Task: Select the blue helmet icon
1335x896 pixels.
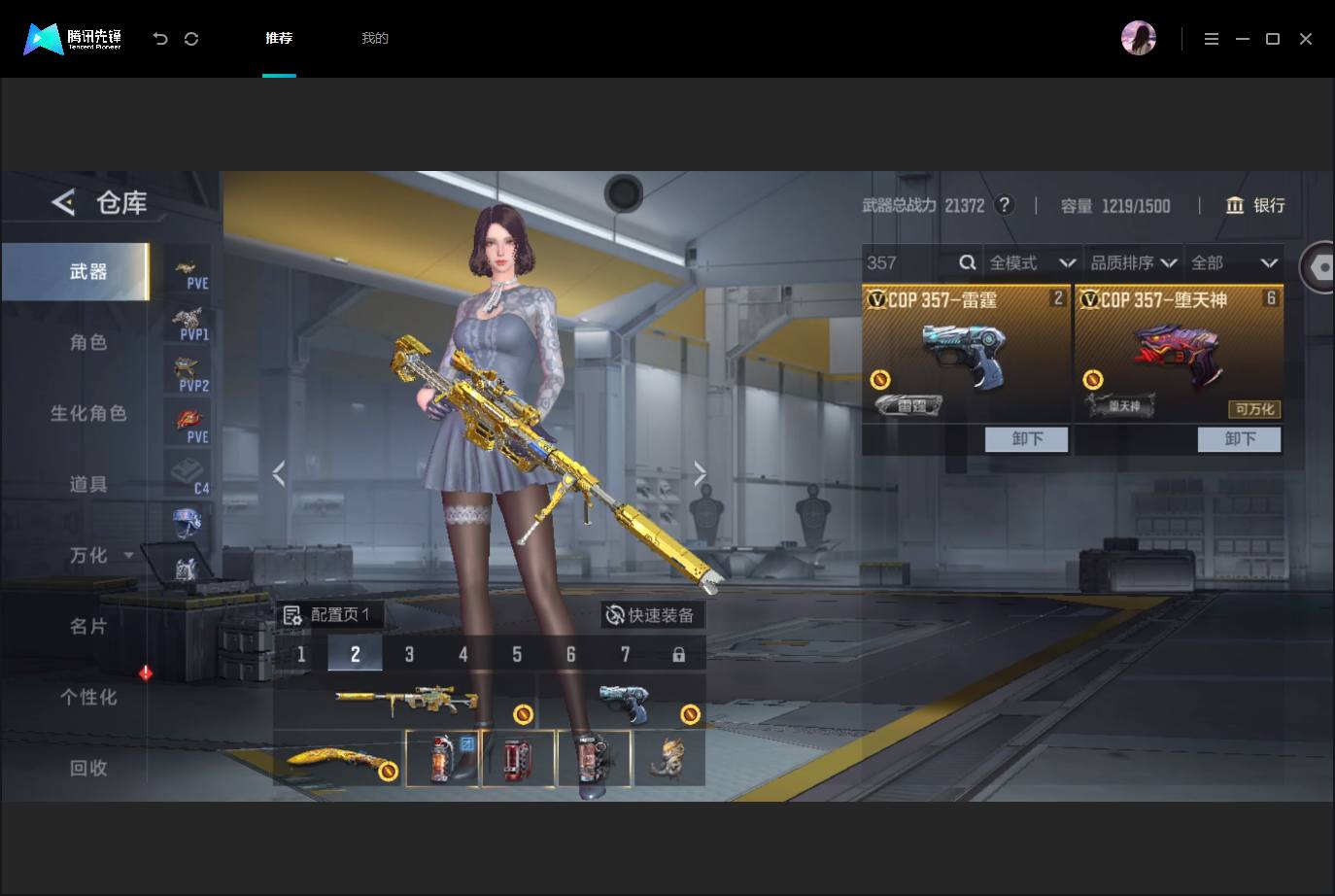Action: (x=187, y=522)
